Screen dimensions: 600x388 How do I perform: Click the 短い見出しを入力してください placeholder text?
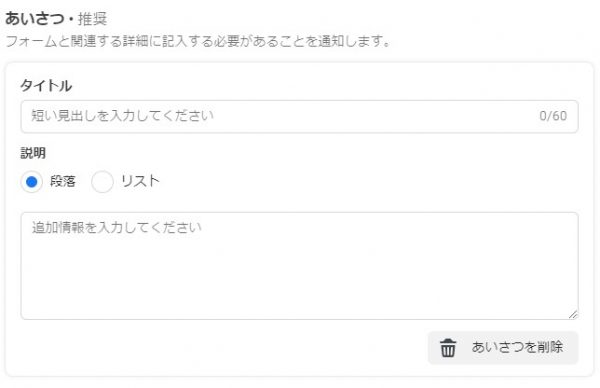[x=122, y=116]
